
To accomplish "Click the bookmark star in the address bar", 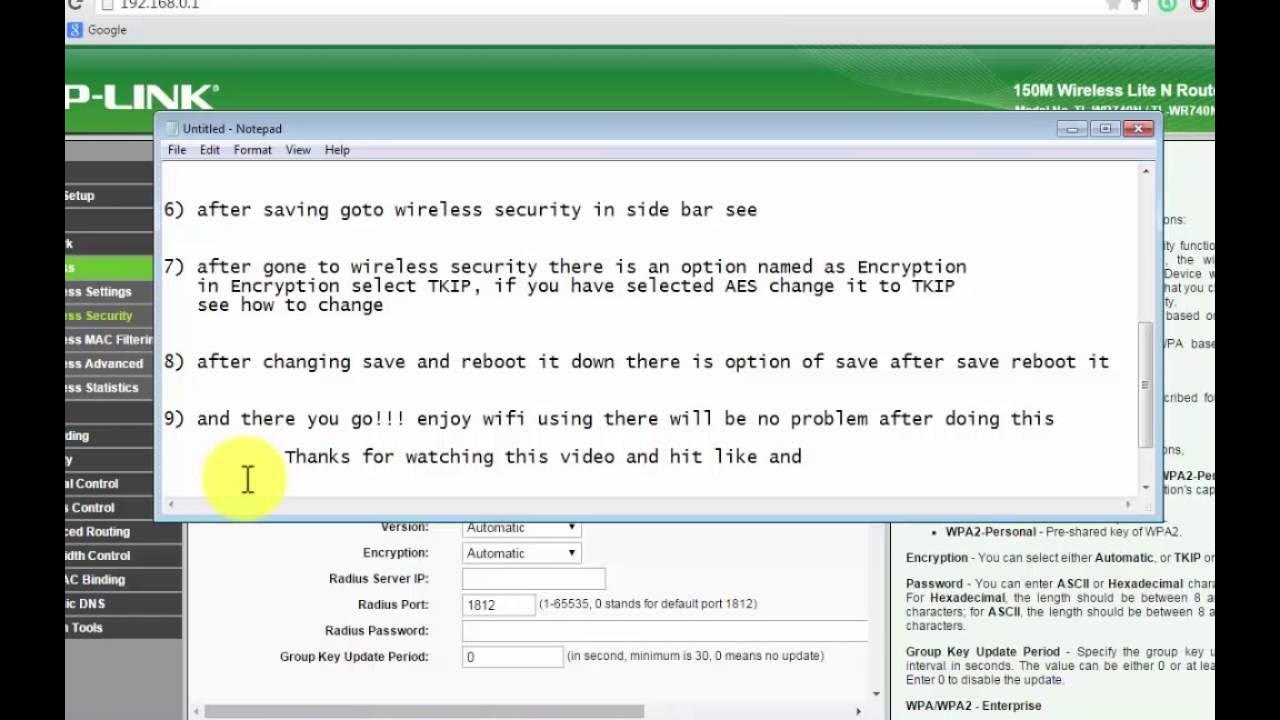I will pyautogui.click(x=1113, y=5).
